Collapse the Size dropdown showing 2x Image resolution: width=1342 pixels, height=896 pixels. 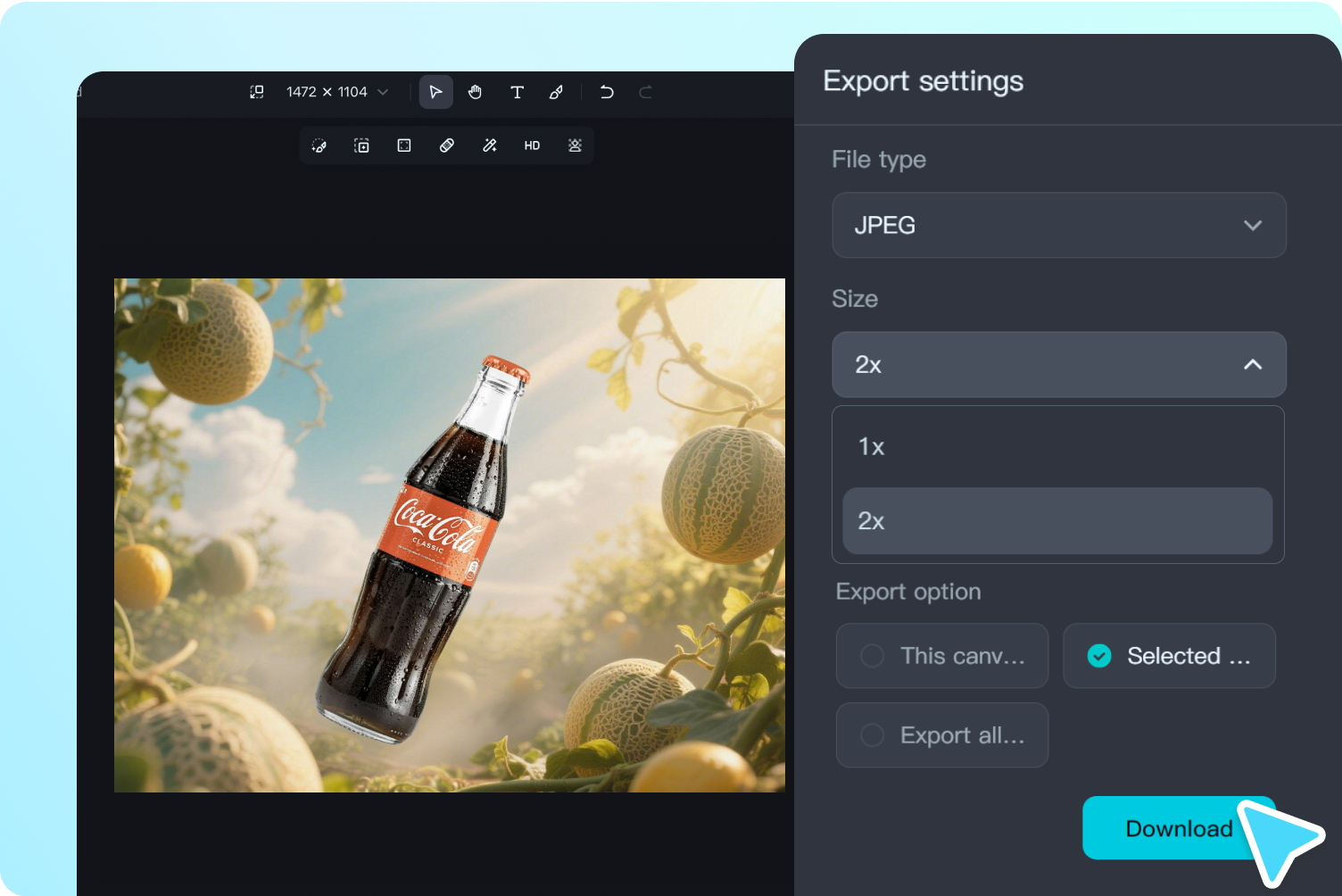click(x=1059, y=364)
